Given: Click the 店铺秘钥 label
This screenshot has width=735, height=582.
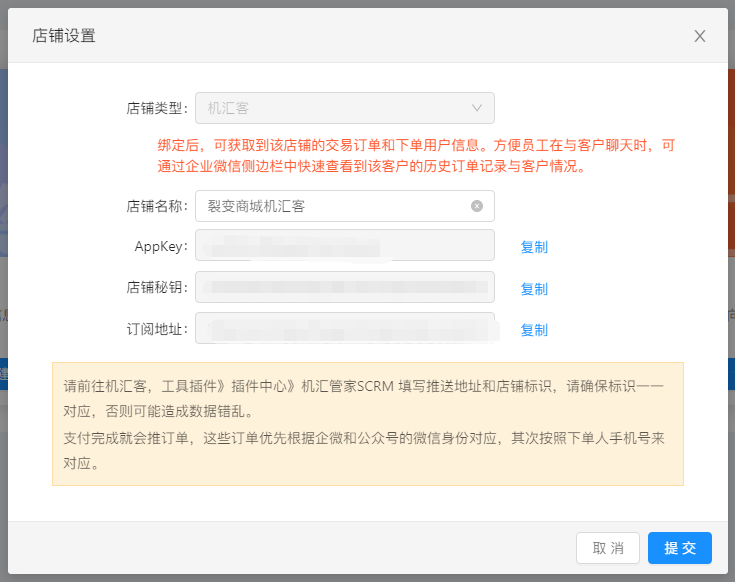Looking at the screenshot, I should (x=157, y=287).
